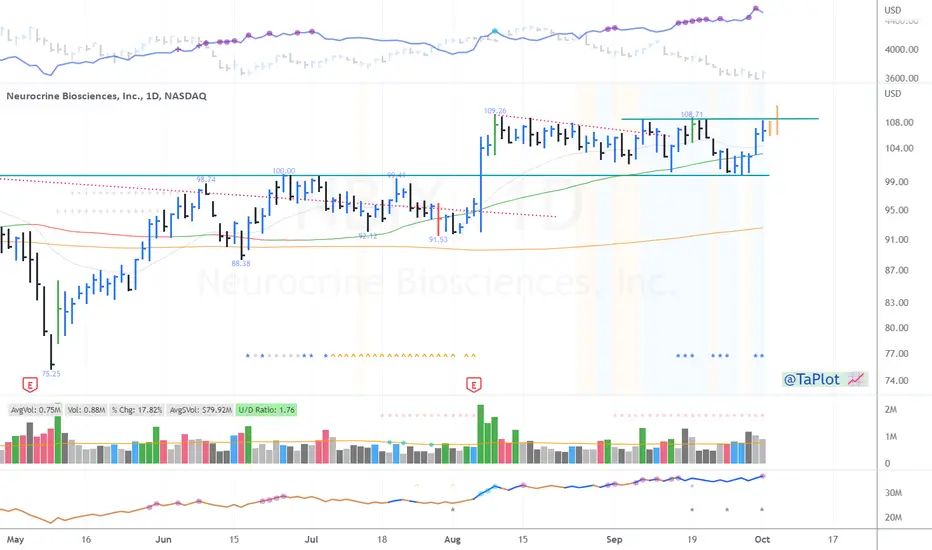Click the AvgSVol: $79.92M label
Image resolution: width=932 pixels, height=550 pixels.
pyautogui.click(x=200, y=410)
